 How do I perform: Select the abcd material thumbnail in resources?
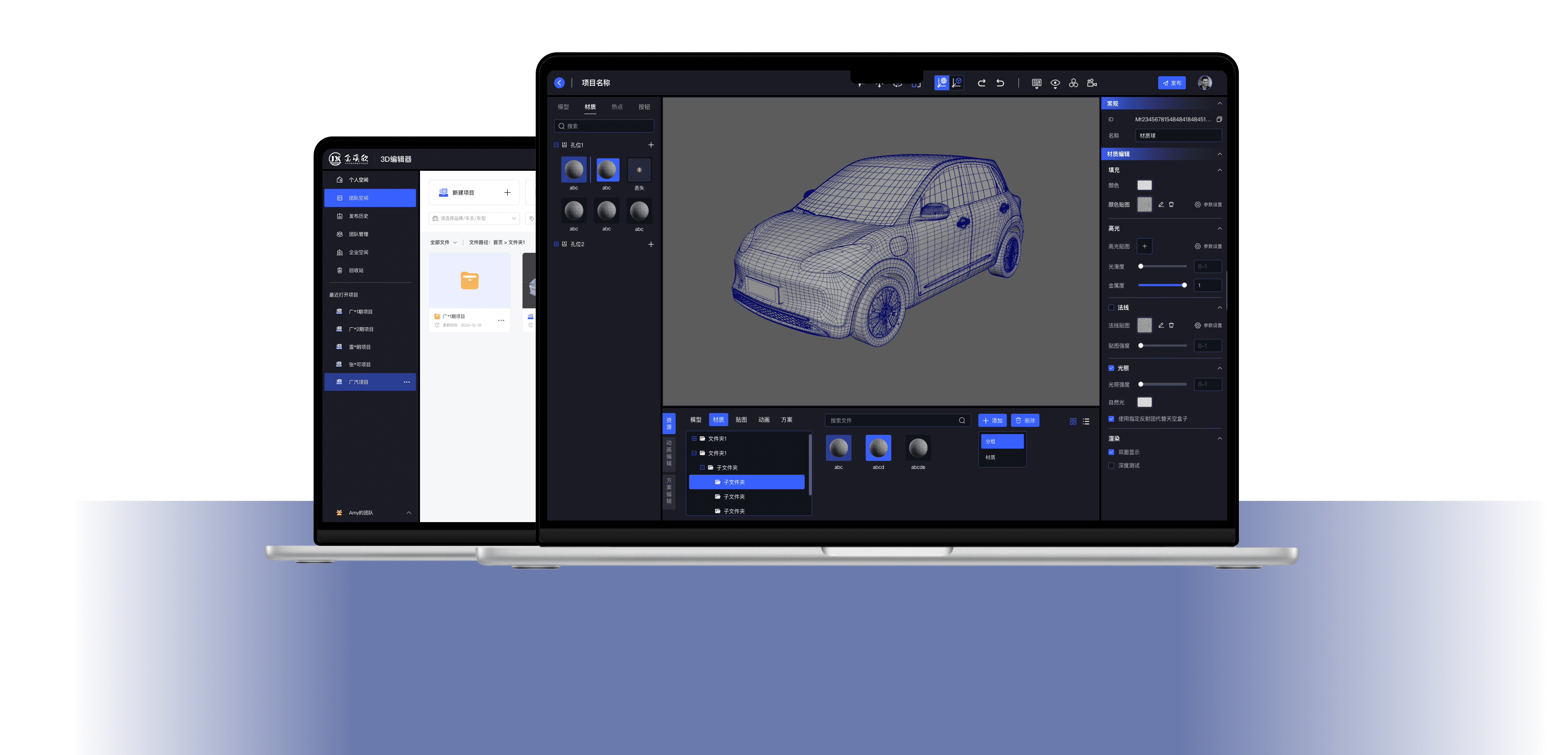[x=878, y=448]
